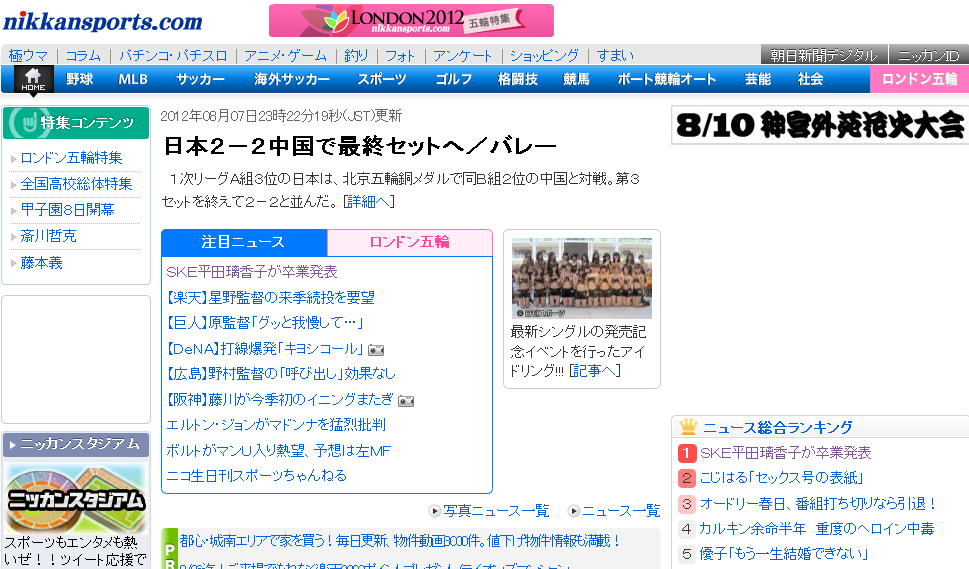
Task: Open the カルキン余命半年 ranking headline
Action: click(x=817, y=529)
